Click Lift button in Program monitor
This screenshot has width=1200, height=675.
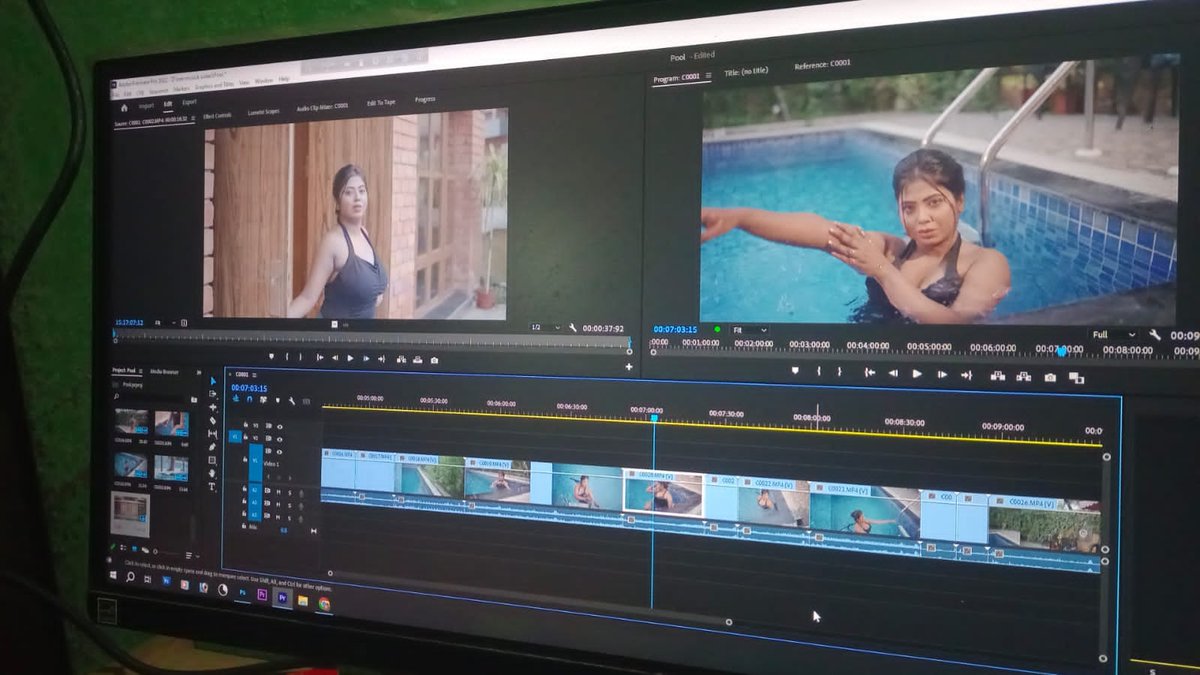pos(998,376)
